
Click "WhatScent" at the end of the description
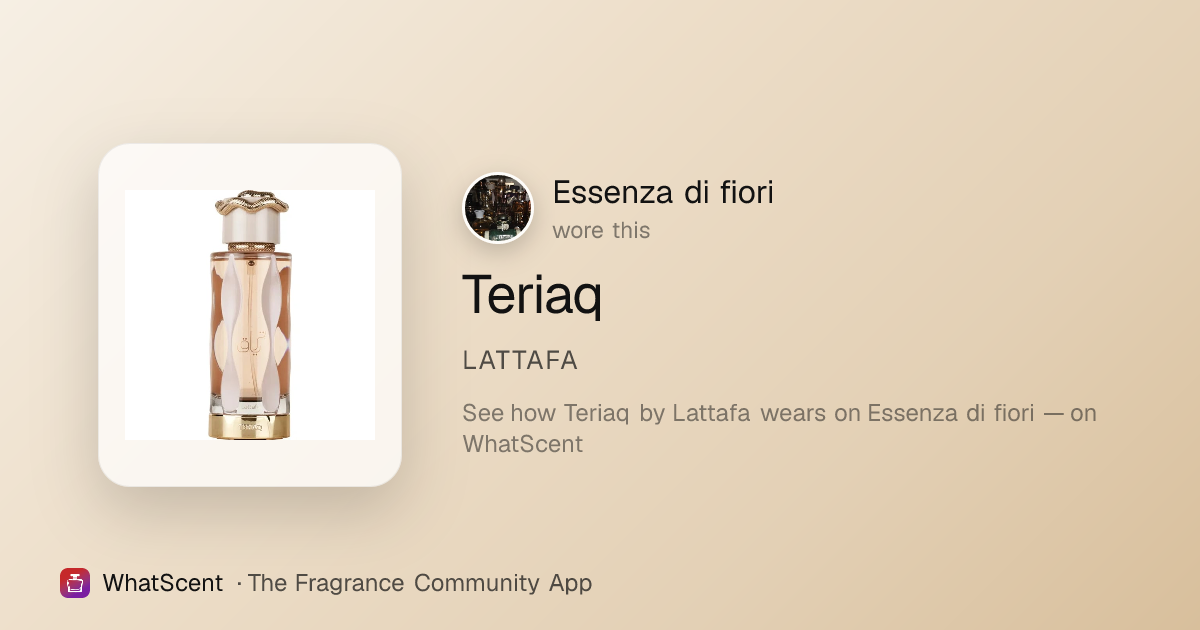(522, 444)
